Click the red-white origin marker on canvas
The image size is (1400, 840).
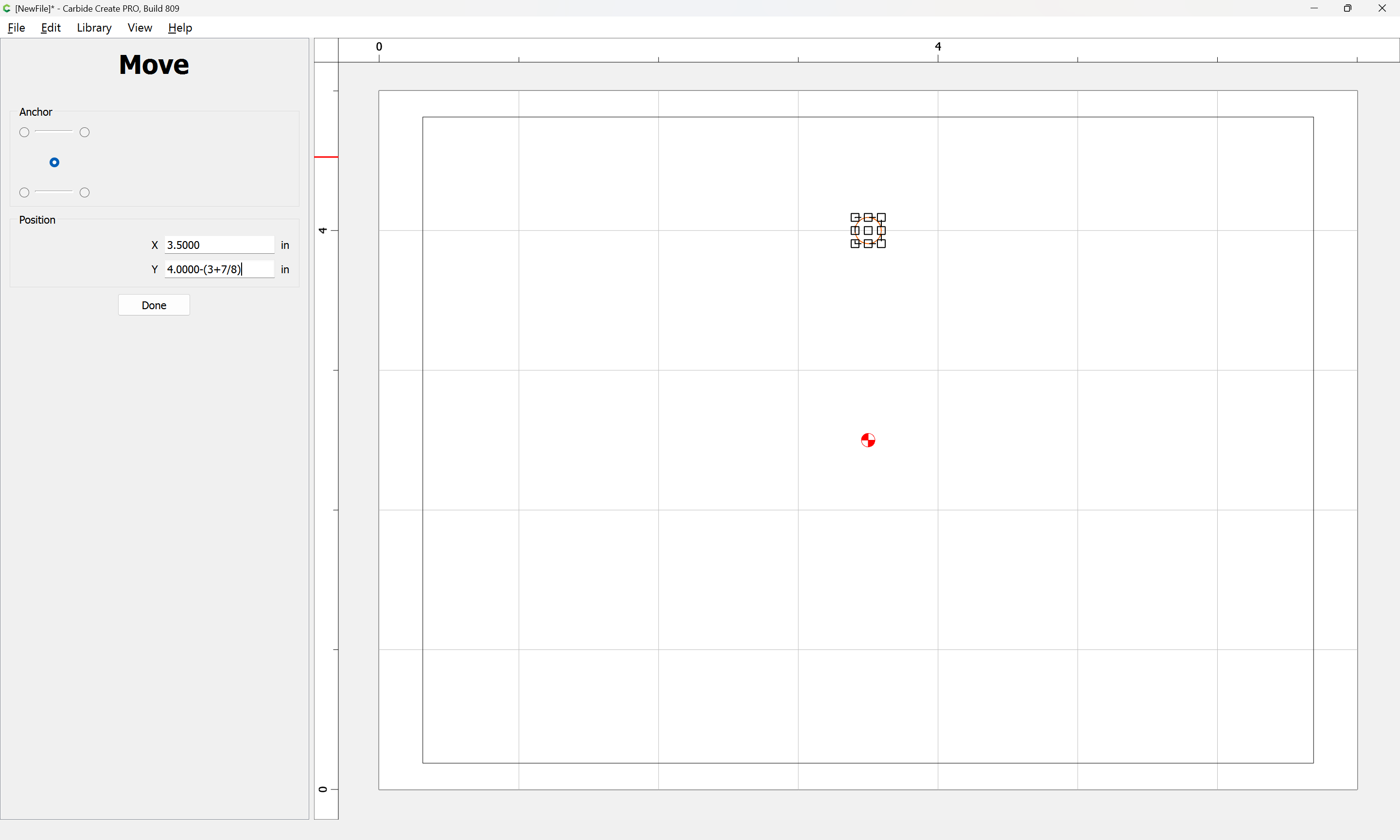868,440
